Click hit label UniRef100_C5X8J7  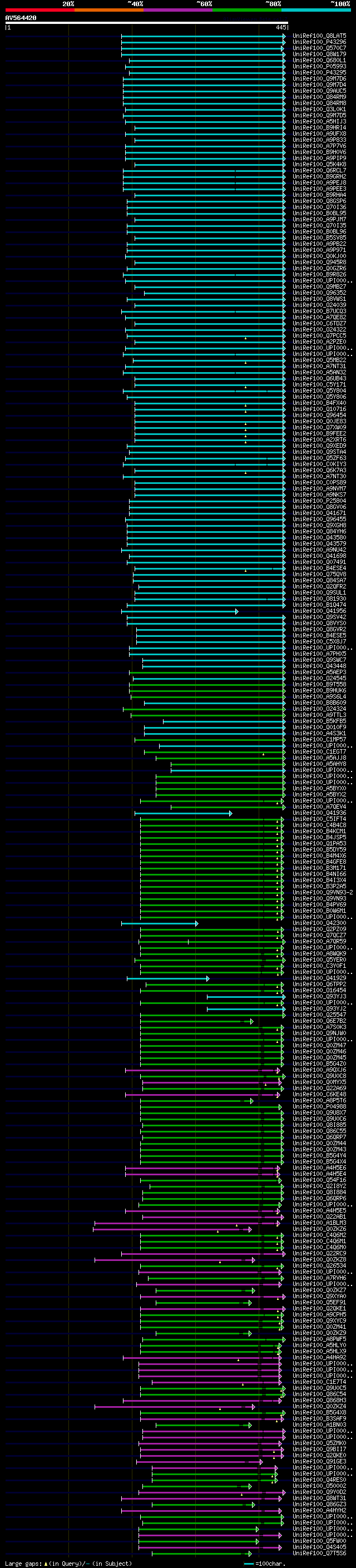(x=319, y=641)
